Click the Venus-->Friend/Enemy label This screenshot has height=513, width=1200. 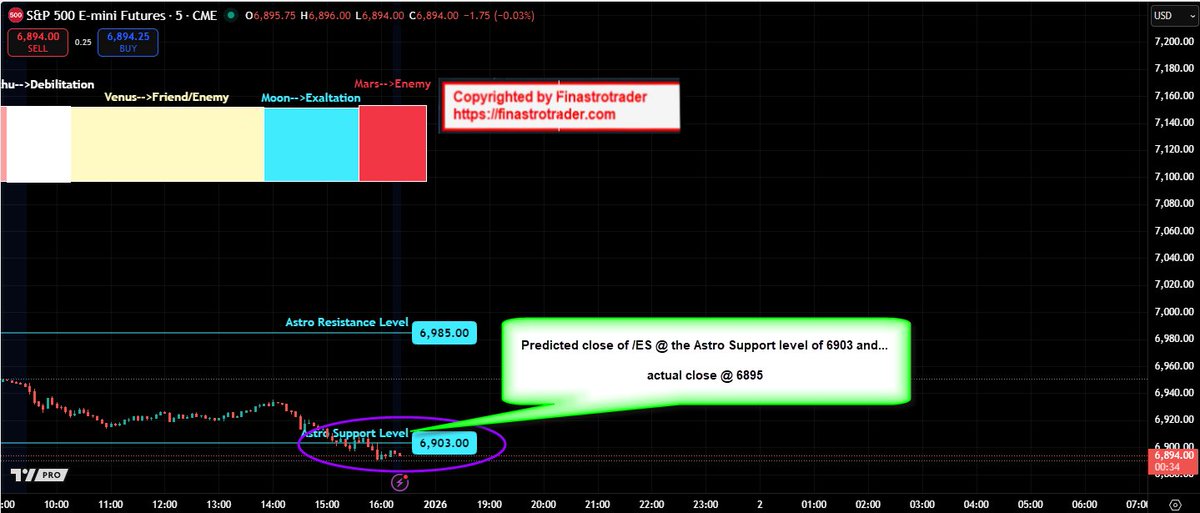click(x=166, y=97)
